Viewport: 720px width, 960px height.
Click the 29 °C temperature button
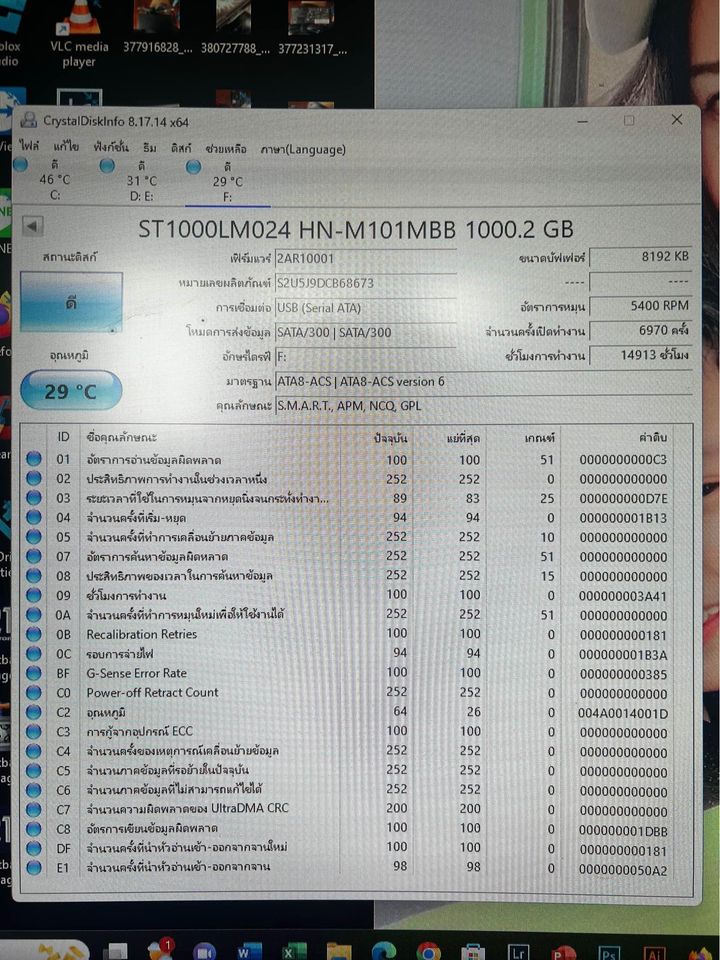pyautogui.click(x=71, y=390)
